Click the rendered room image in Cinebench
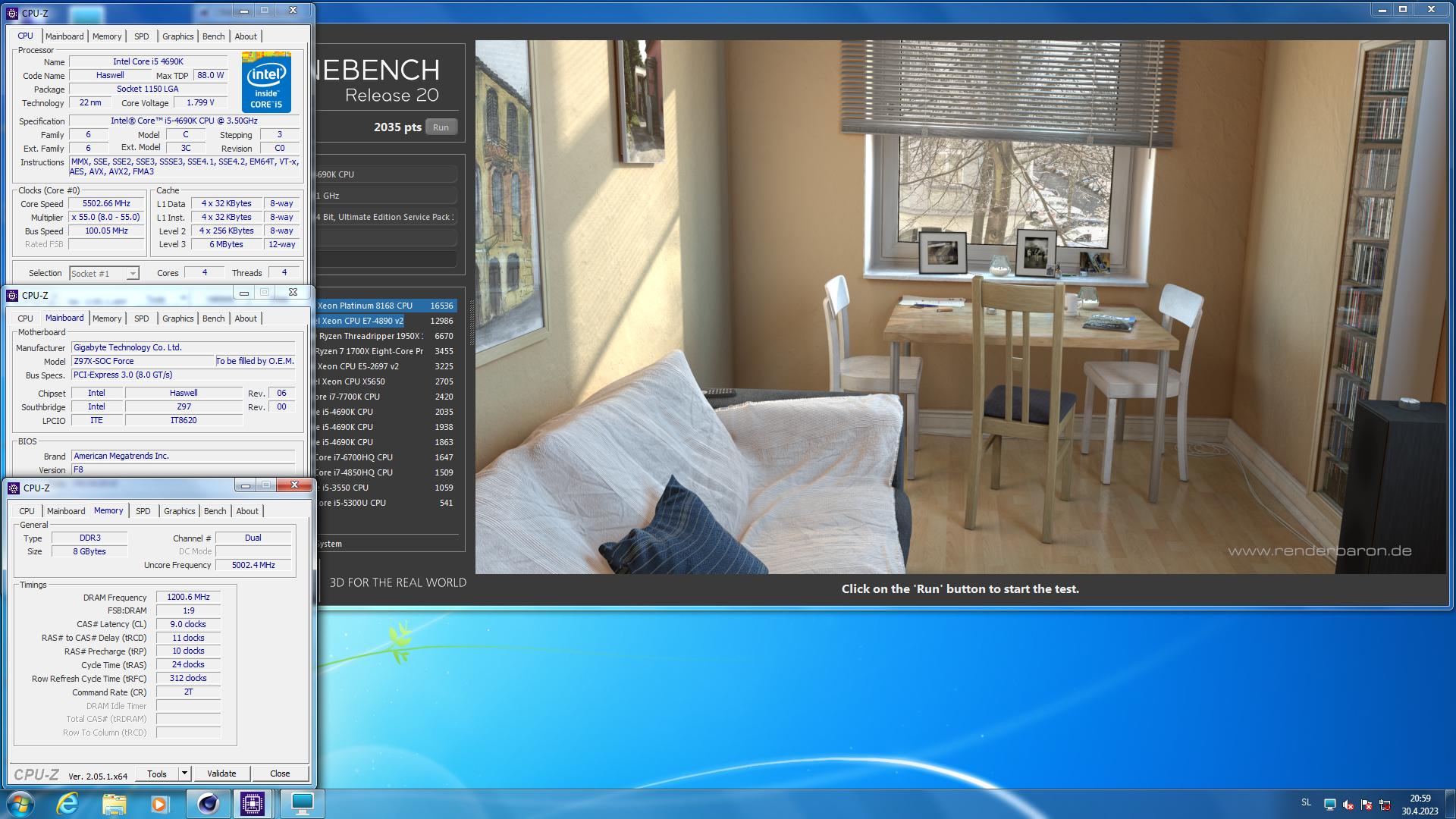The width and height of the screenshot is (1456, 819). click(x=960, y=307)
